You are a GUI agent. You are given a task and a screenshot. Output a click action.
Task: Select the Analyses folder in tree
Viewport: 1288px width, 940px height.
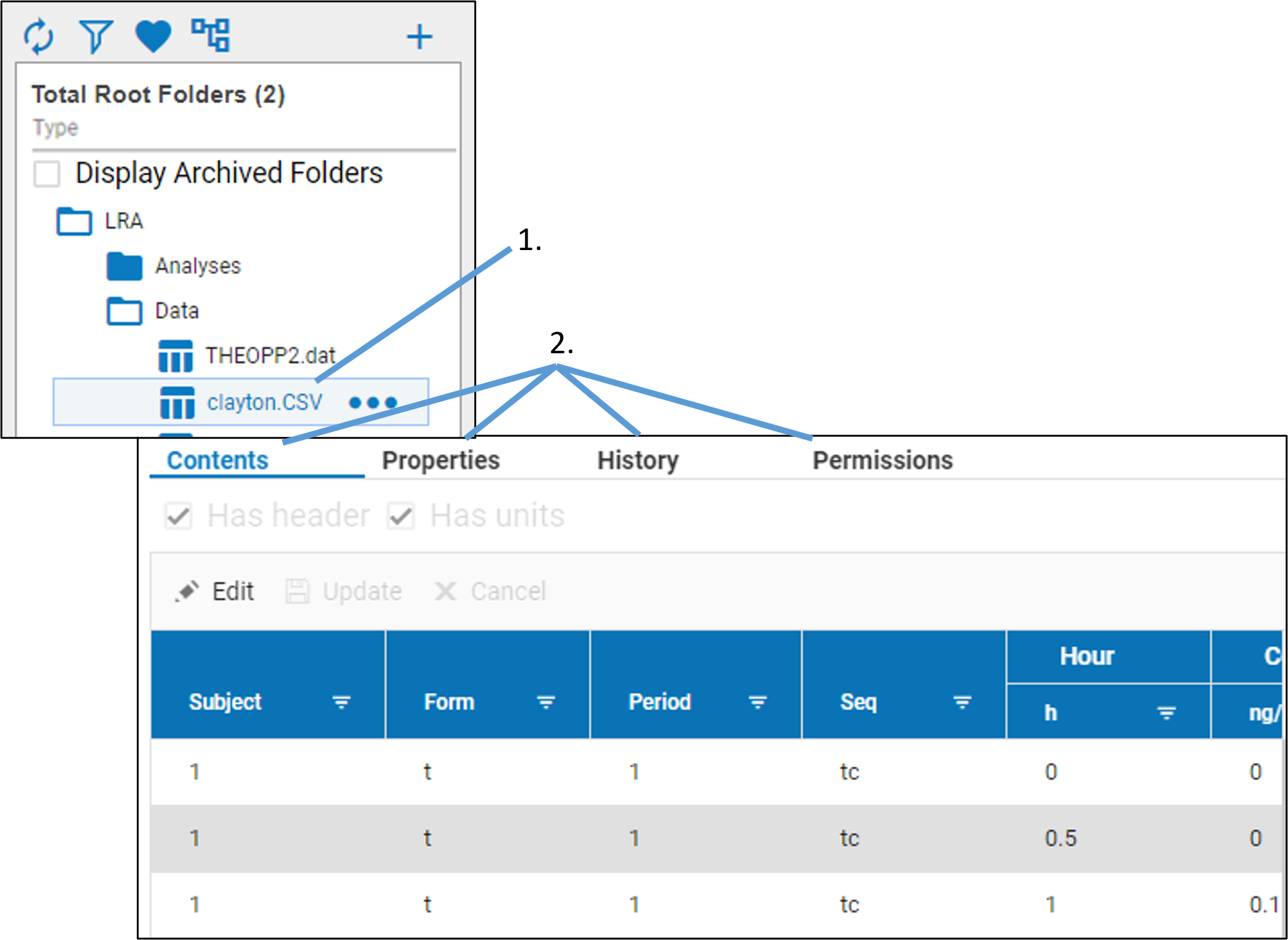[197, 266]
